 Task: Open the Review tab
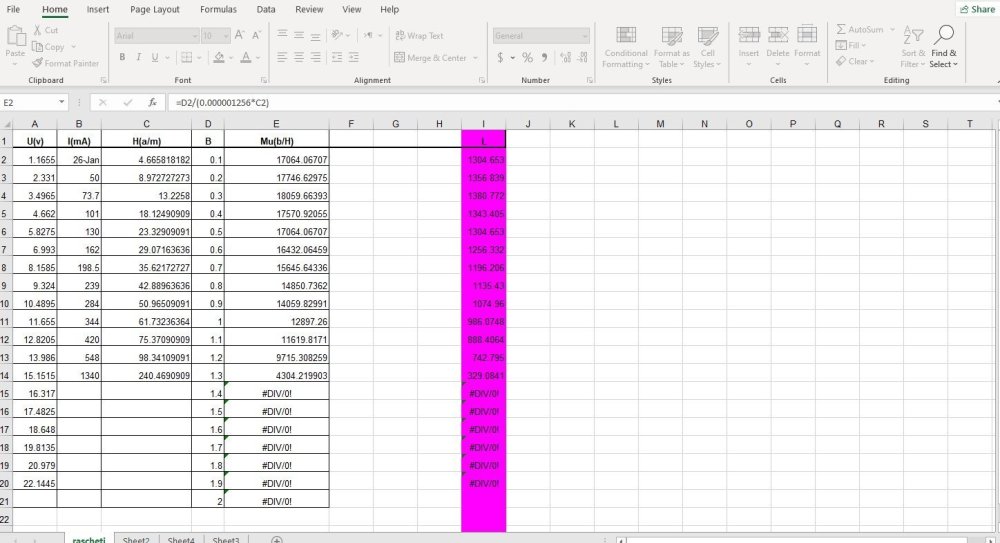(309, 9)
